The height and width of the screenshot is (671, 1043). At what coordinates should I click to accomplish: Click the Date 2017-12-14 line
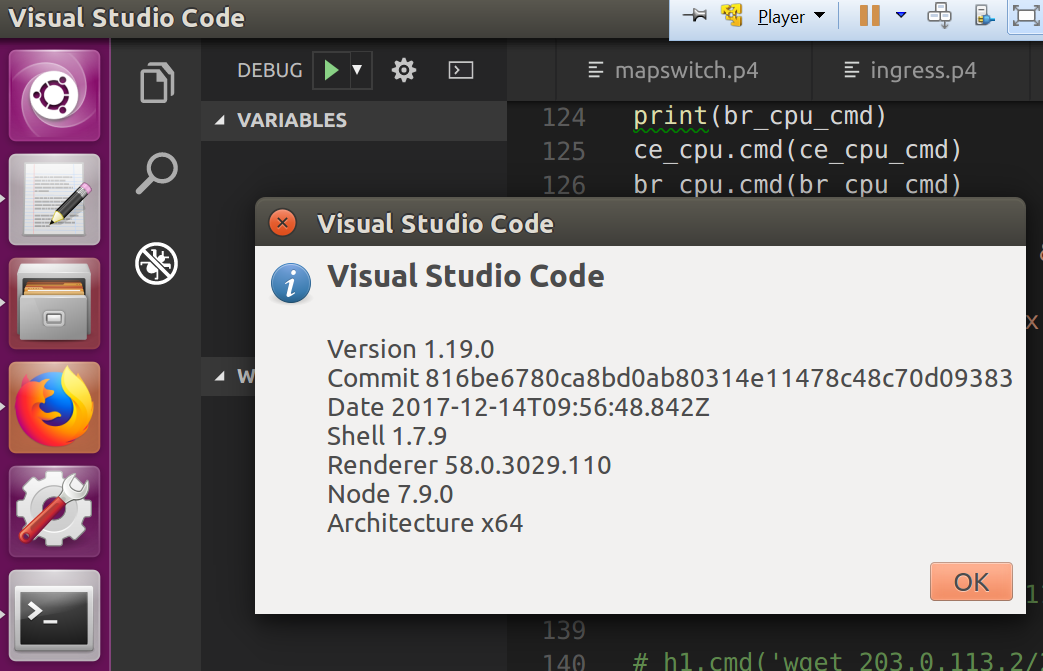coord(518,407)
